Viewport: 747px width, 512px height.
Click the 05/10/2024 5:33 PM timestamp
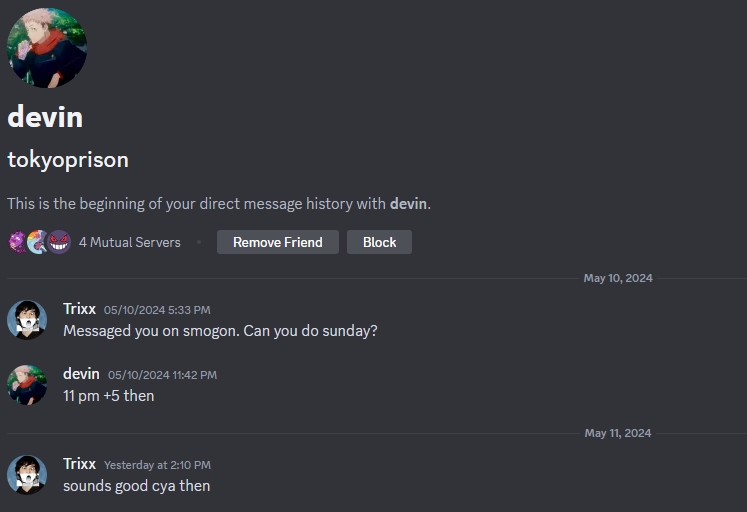point(157,310)
